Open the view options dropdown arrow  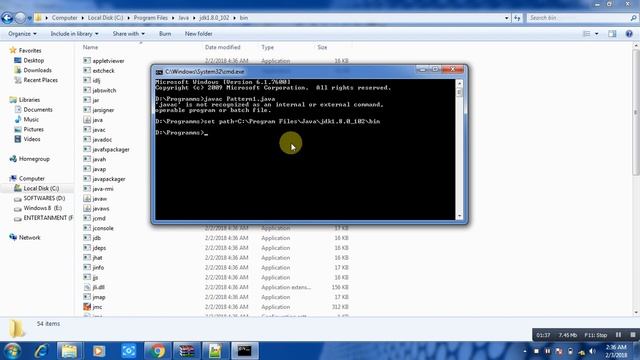(x=596, y=34)
